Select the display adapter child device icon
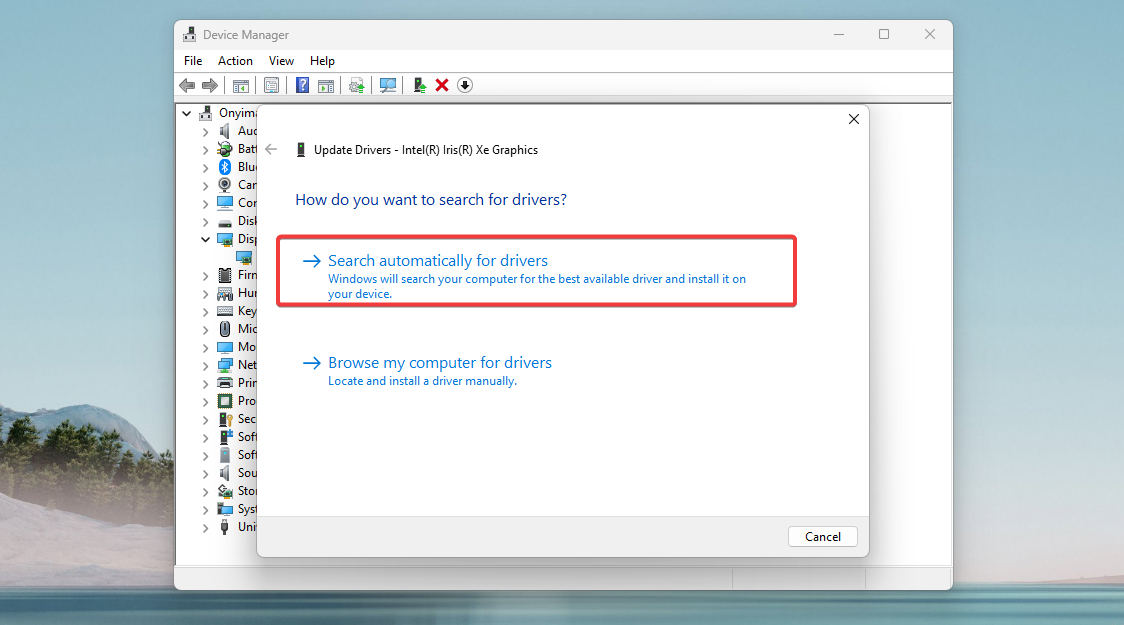 pyautogui.click(x=244, y=257)
